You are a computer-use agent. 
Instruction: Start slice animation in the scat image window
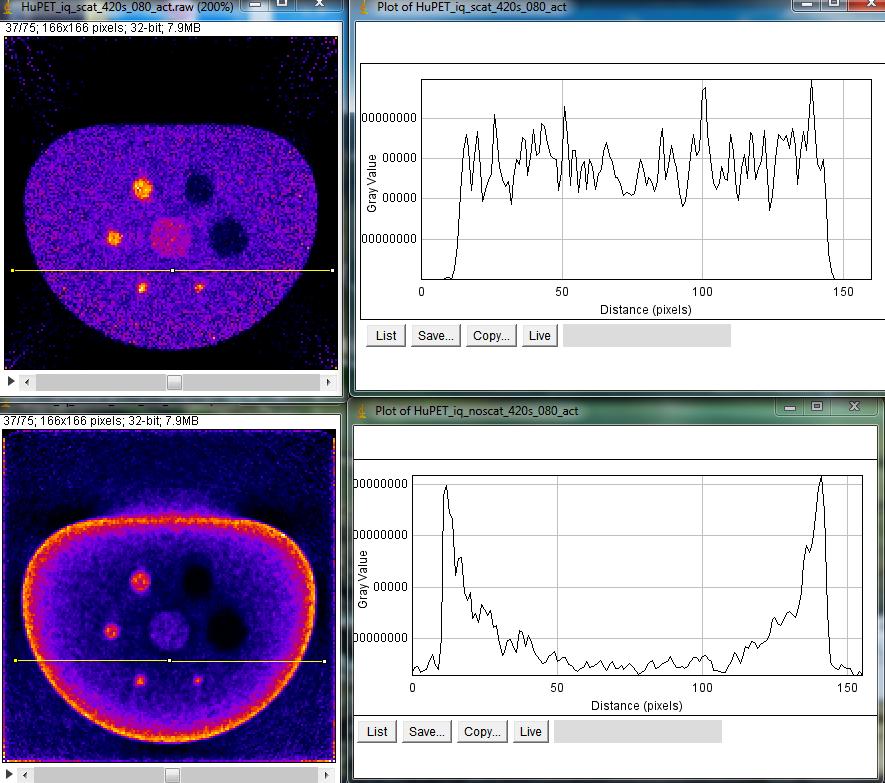click(10, 382)
